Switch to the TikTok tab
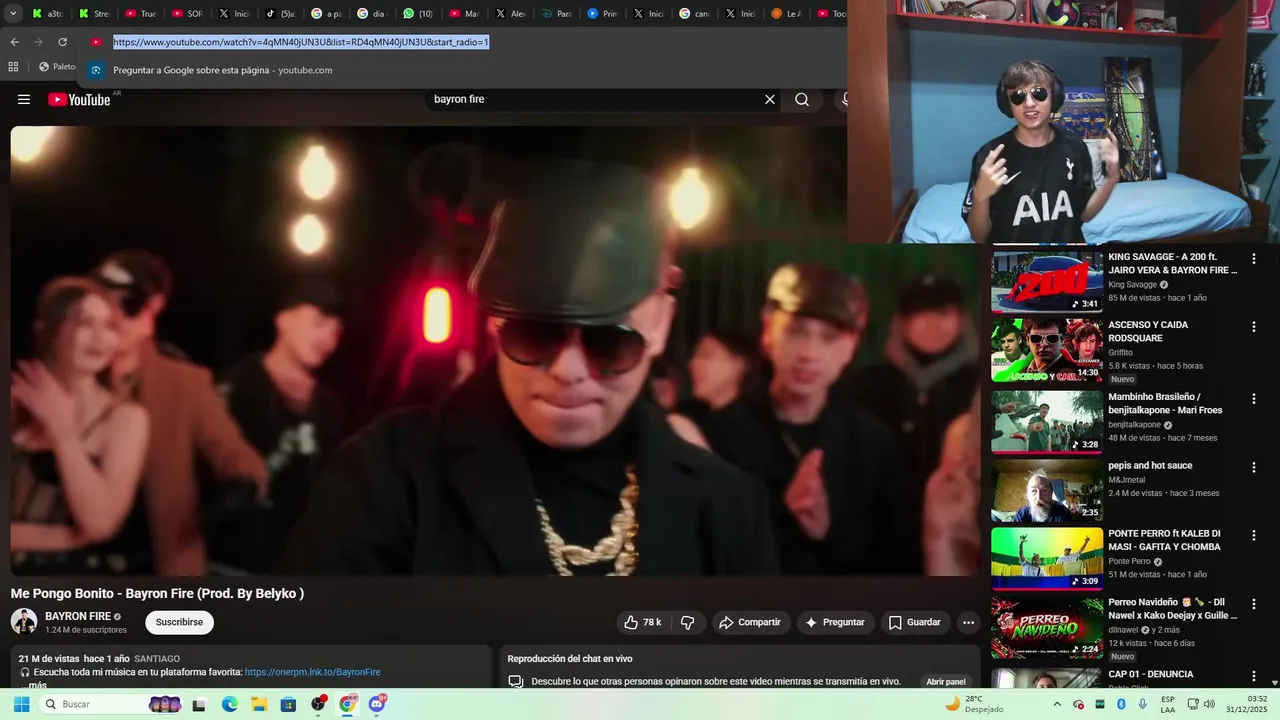This screenshot has width=1280, height=720. [280, 14]
